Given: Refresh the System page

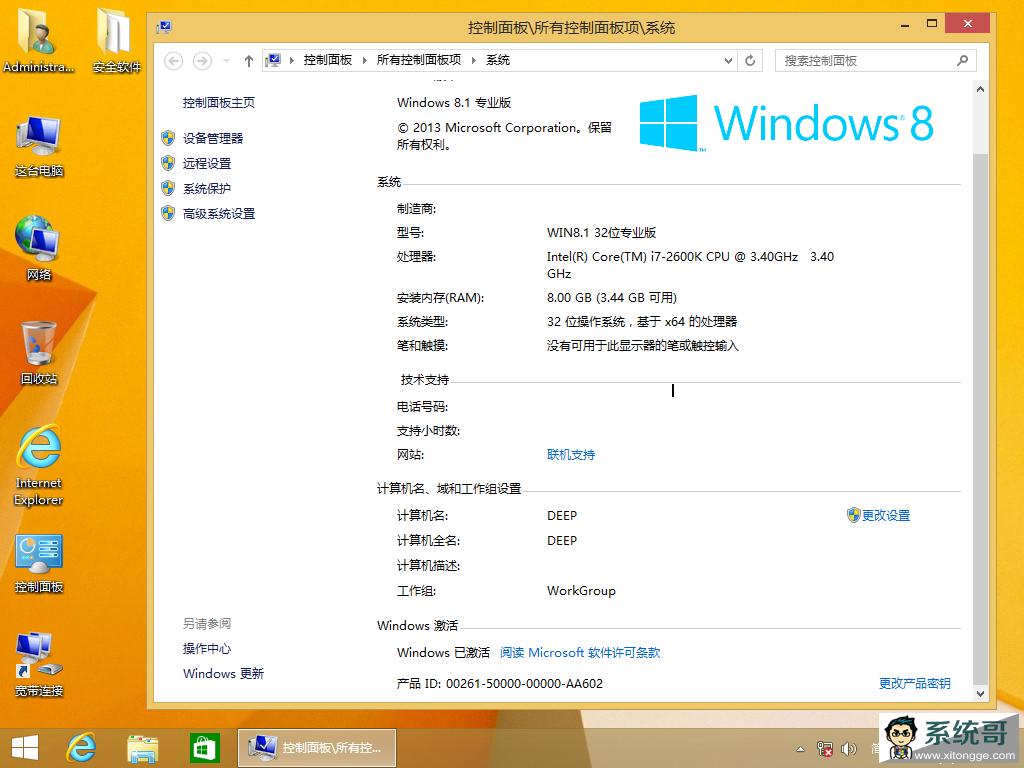Looking at the screenshot, I should coord(750,61).
